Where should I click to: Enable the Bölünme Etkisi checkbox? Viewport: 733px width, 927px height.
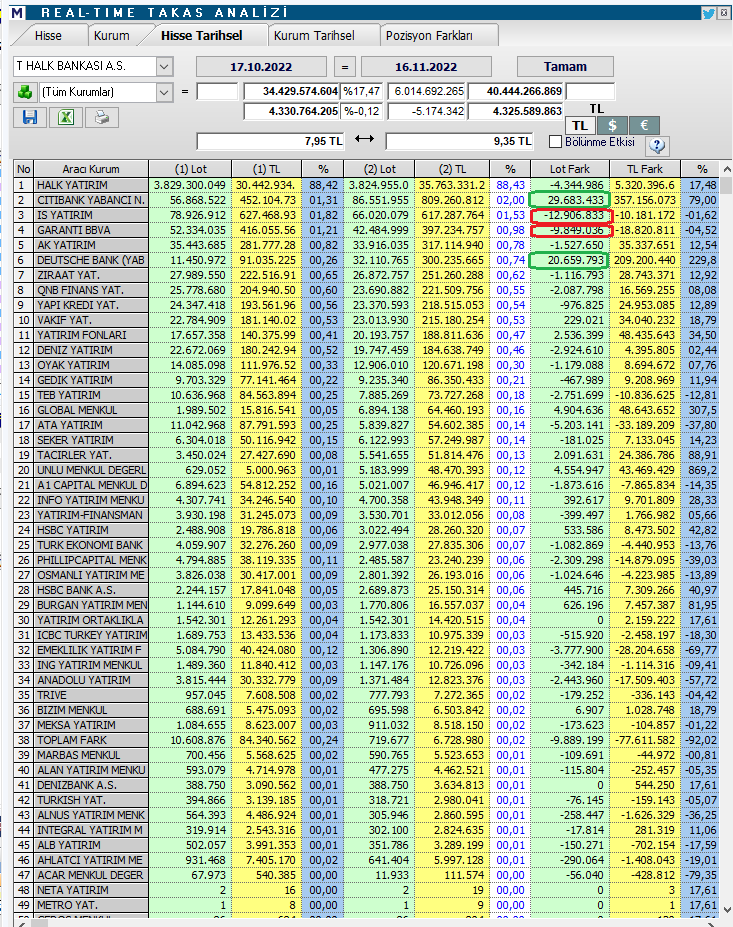point(554,142)
